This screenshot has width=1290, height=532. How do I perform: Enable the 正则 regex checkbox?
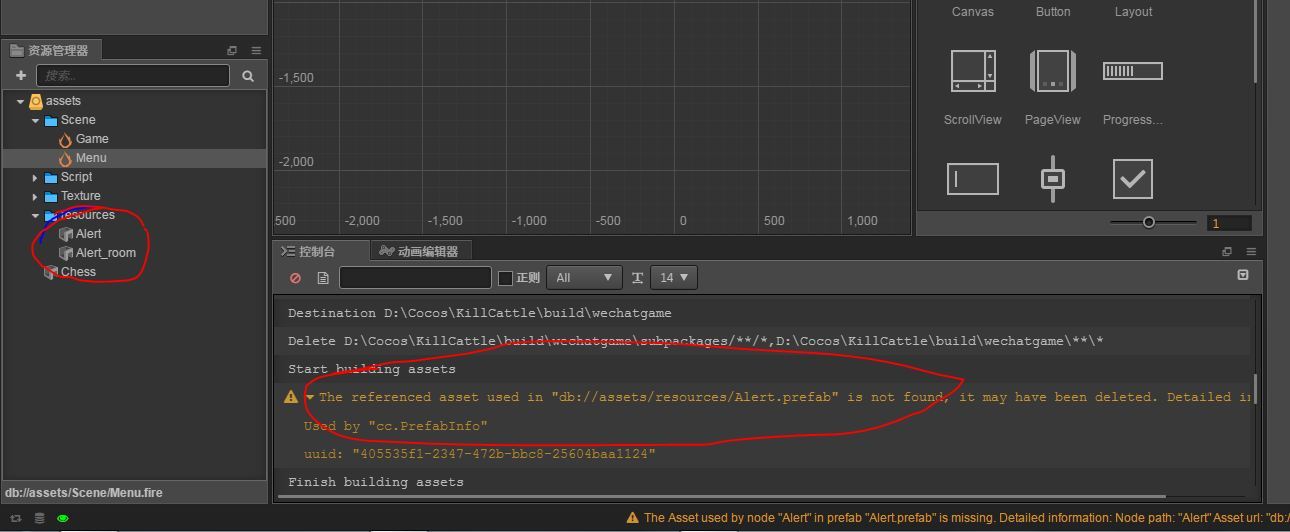tap(505, 278)
